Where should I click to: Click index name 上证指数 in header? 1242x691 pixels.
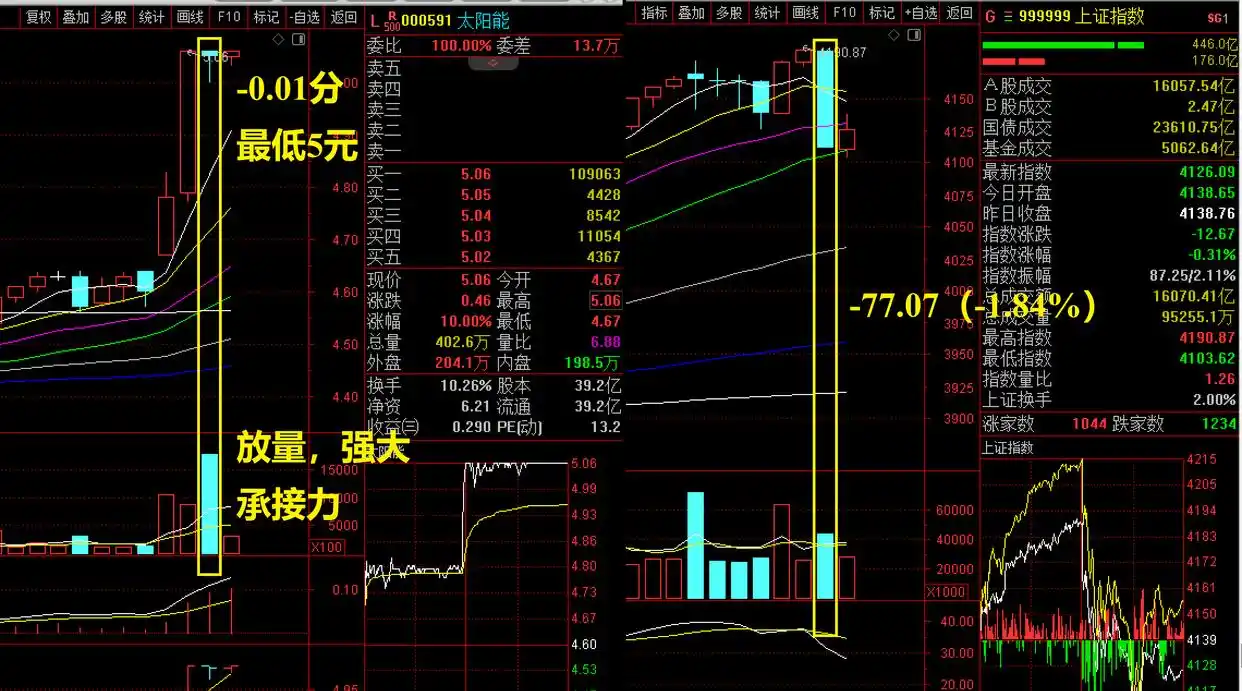[1111, 17]
